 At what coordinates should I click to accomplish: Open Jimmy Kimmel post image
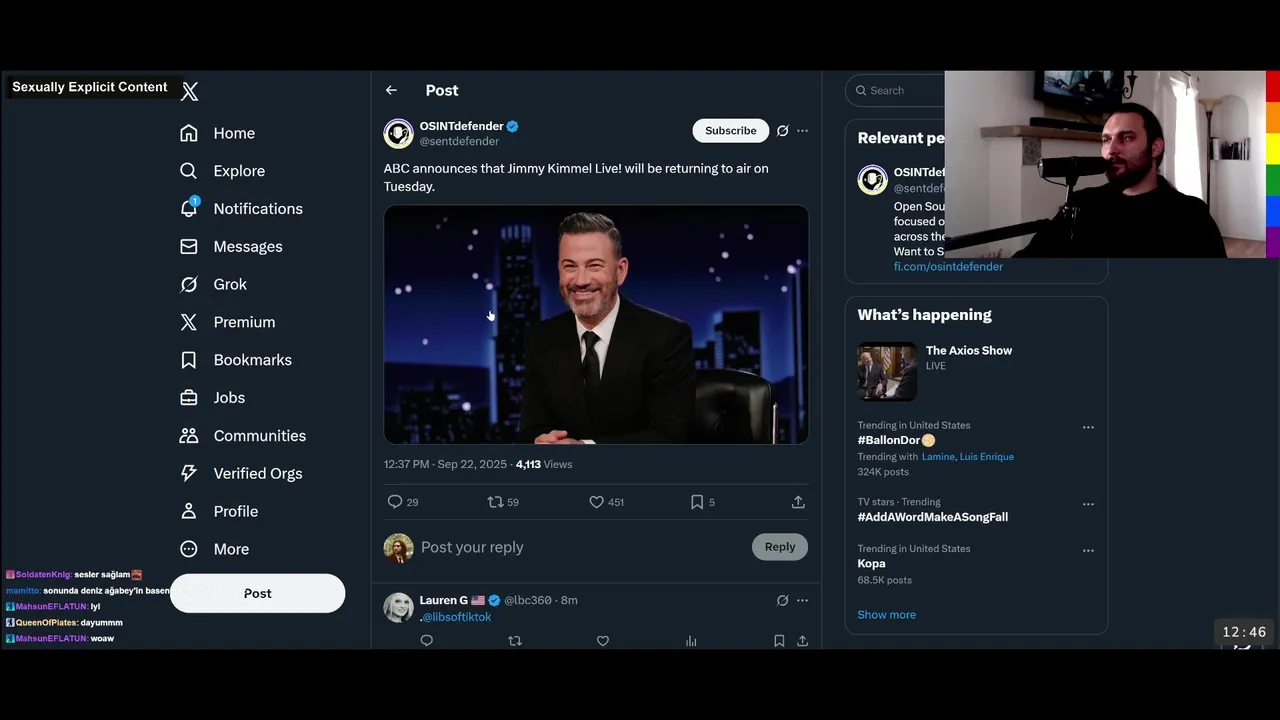[596, 324]
